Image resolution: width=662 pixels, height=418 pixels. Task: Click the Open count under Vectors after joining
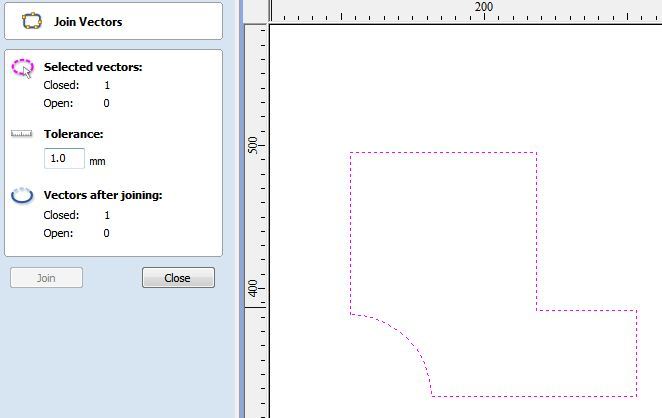point(106,233)
